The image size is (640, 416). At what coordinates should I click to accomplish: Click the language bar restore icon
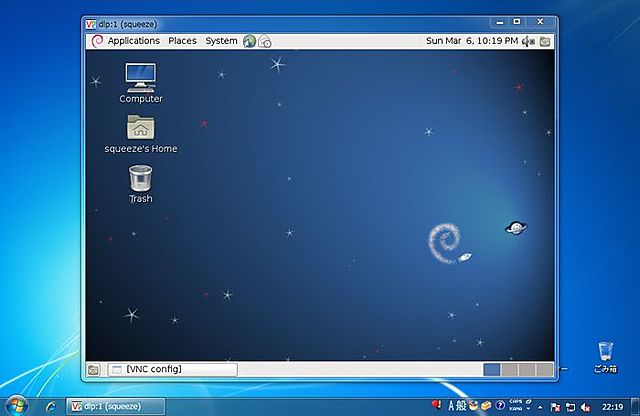coord(529,402)
